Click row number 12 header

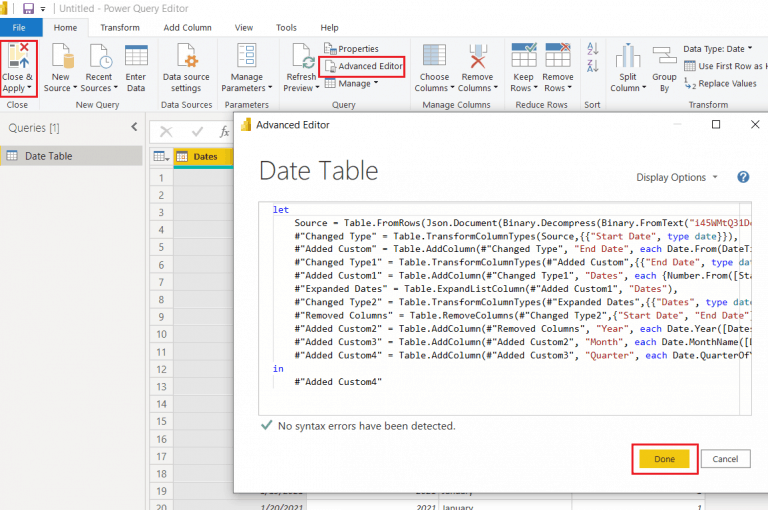pyautogui.click(x=161, y=369)
